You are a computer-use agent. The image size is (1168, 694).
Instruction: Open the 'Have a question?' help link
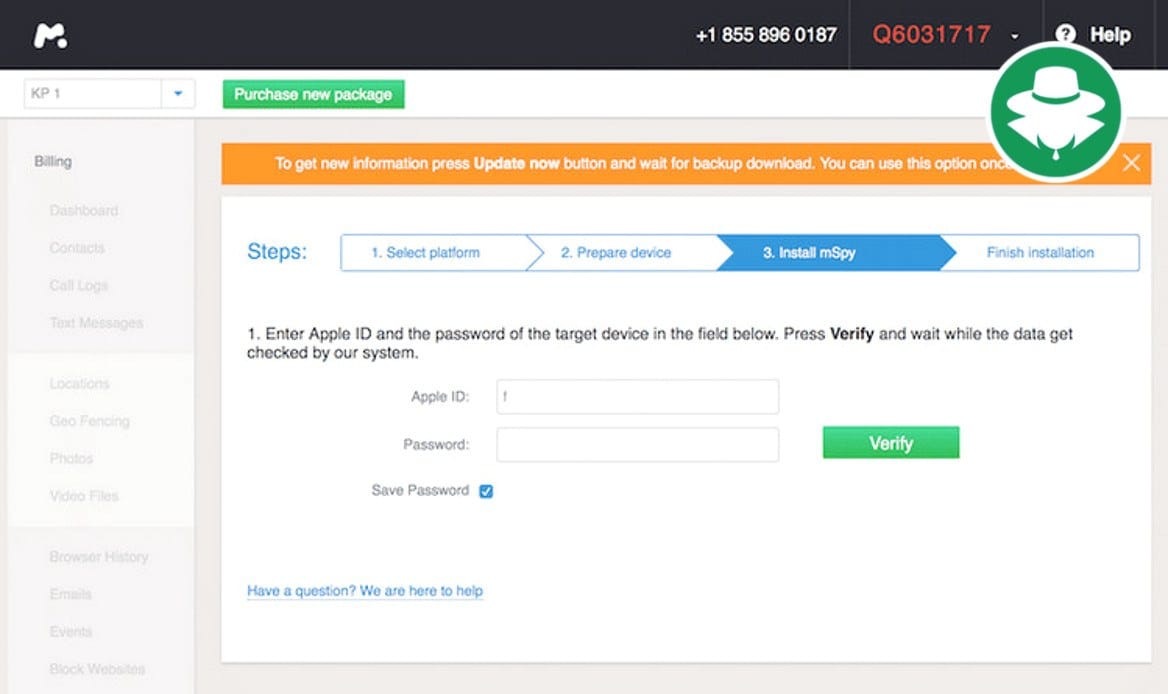(x=365, y=591)
